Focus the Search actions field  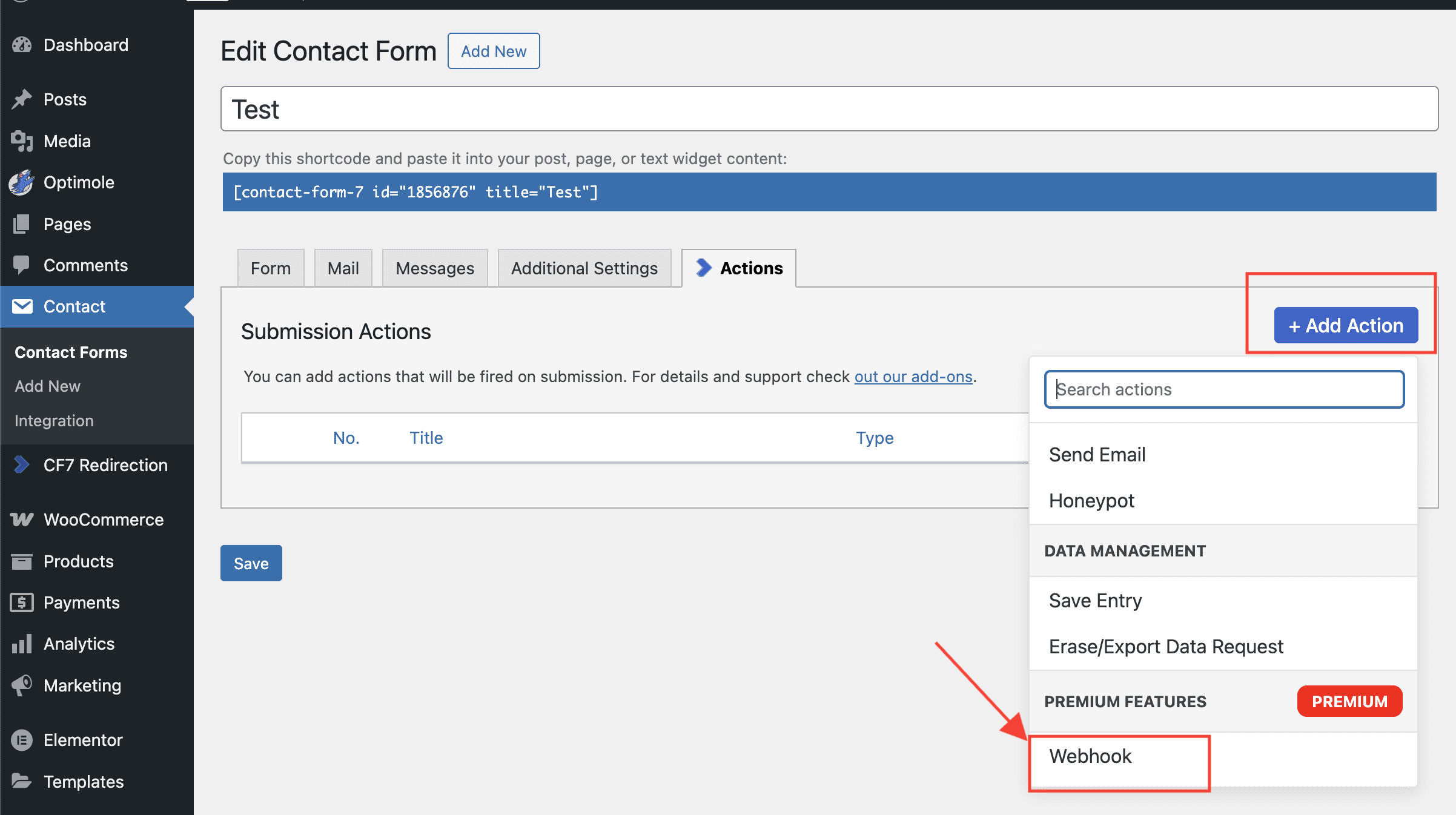1224,389
